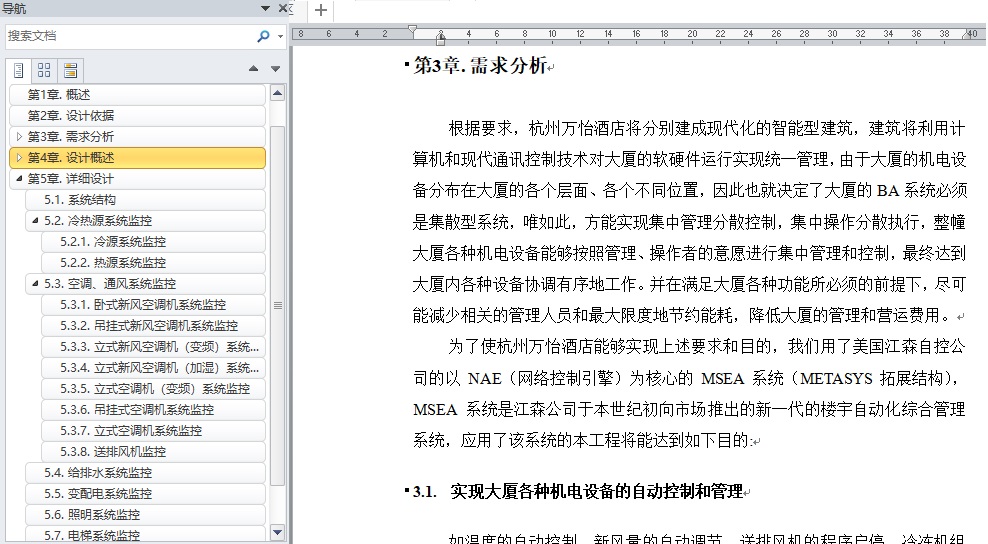Image resolution: width=988 pixels, height=544 pixels.
Task: Select heading 5.7. 电梯系统监控
Action: pos(146,535)
